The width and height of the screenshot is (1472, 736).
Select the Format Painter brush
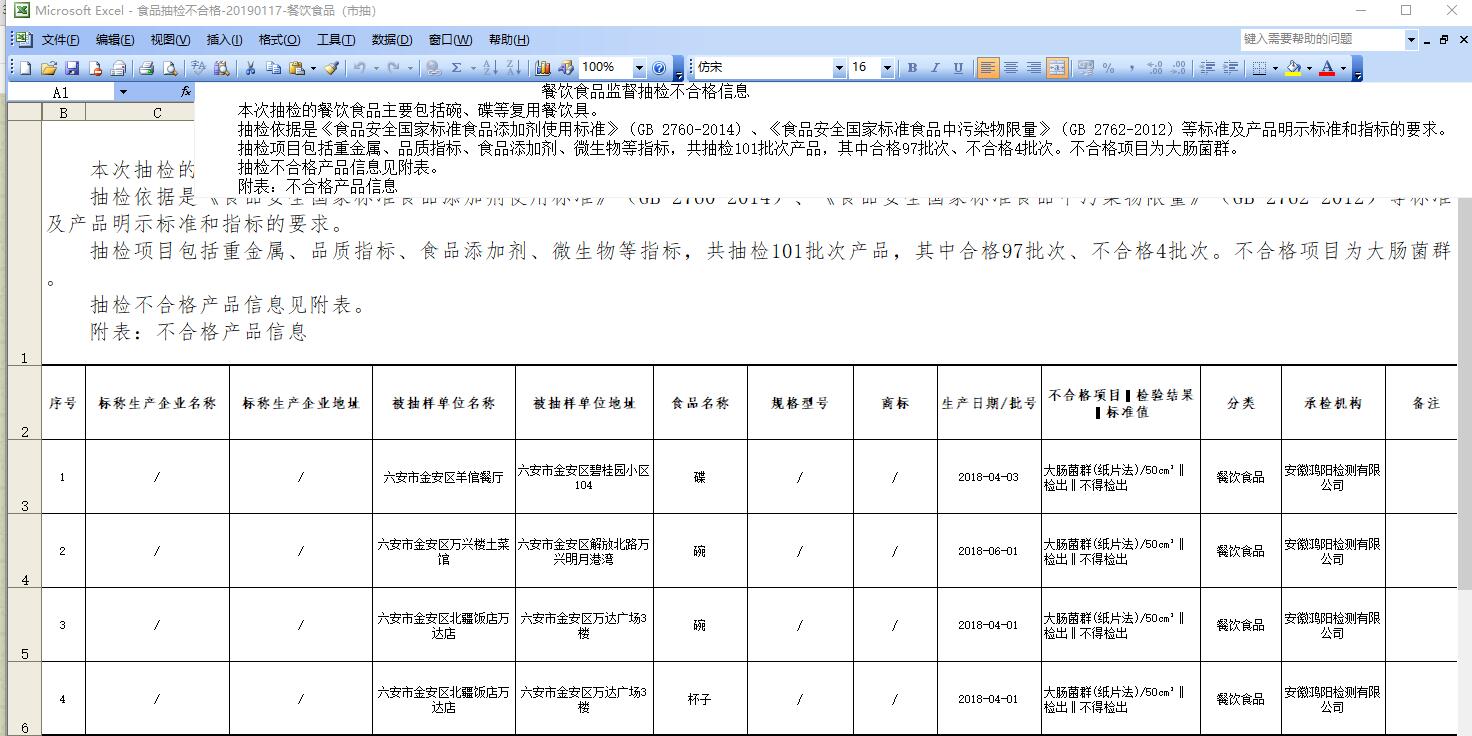point(332,68)
